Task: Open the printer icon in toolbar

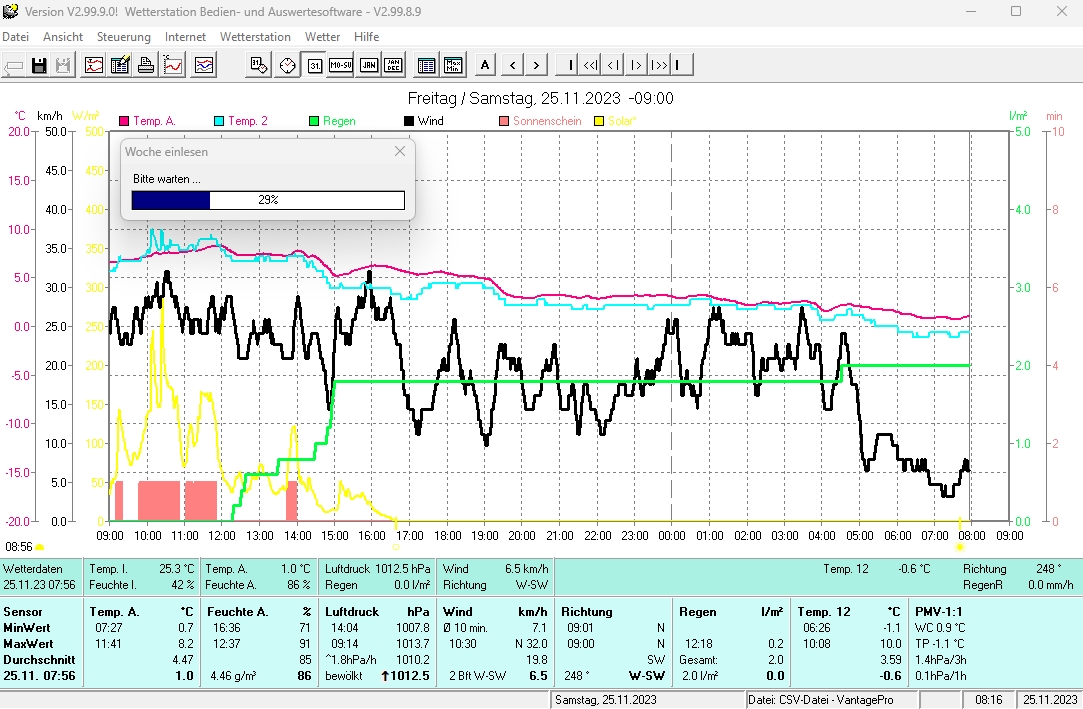Action: coord(146,66)
